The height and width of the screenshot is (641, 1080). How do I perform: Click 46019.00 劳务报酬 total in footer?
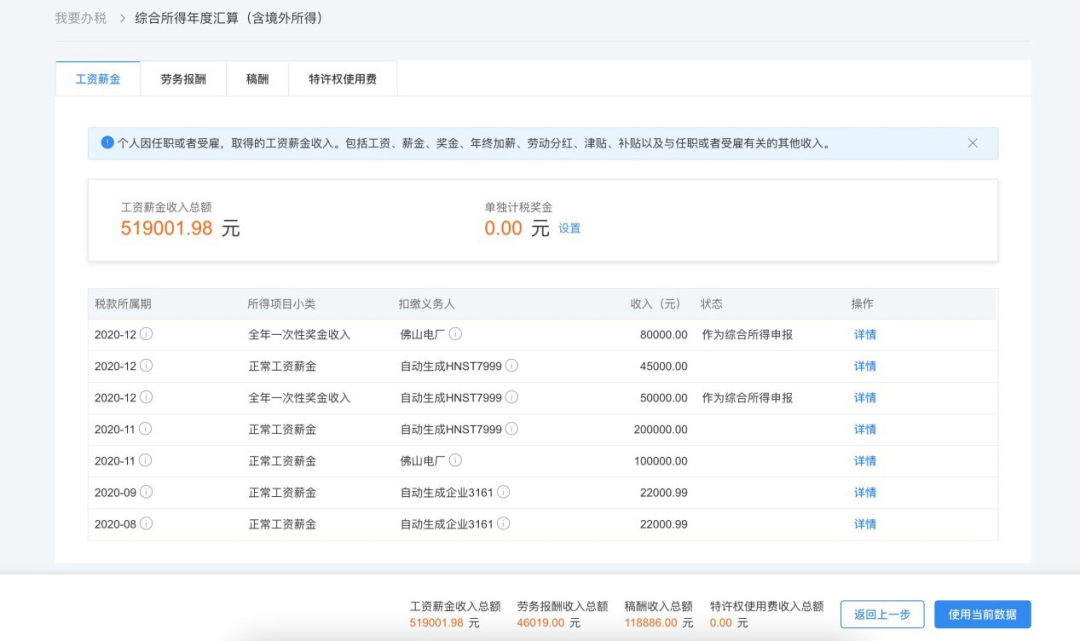pyautogui.click(x=541, y=623)
